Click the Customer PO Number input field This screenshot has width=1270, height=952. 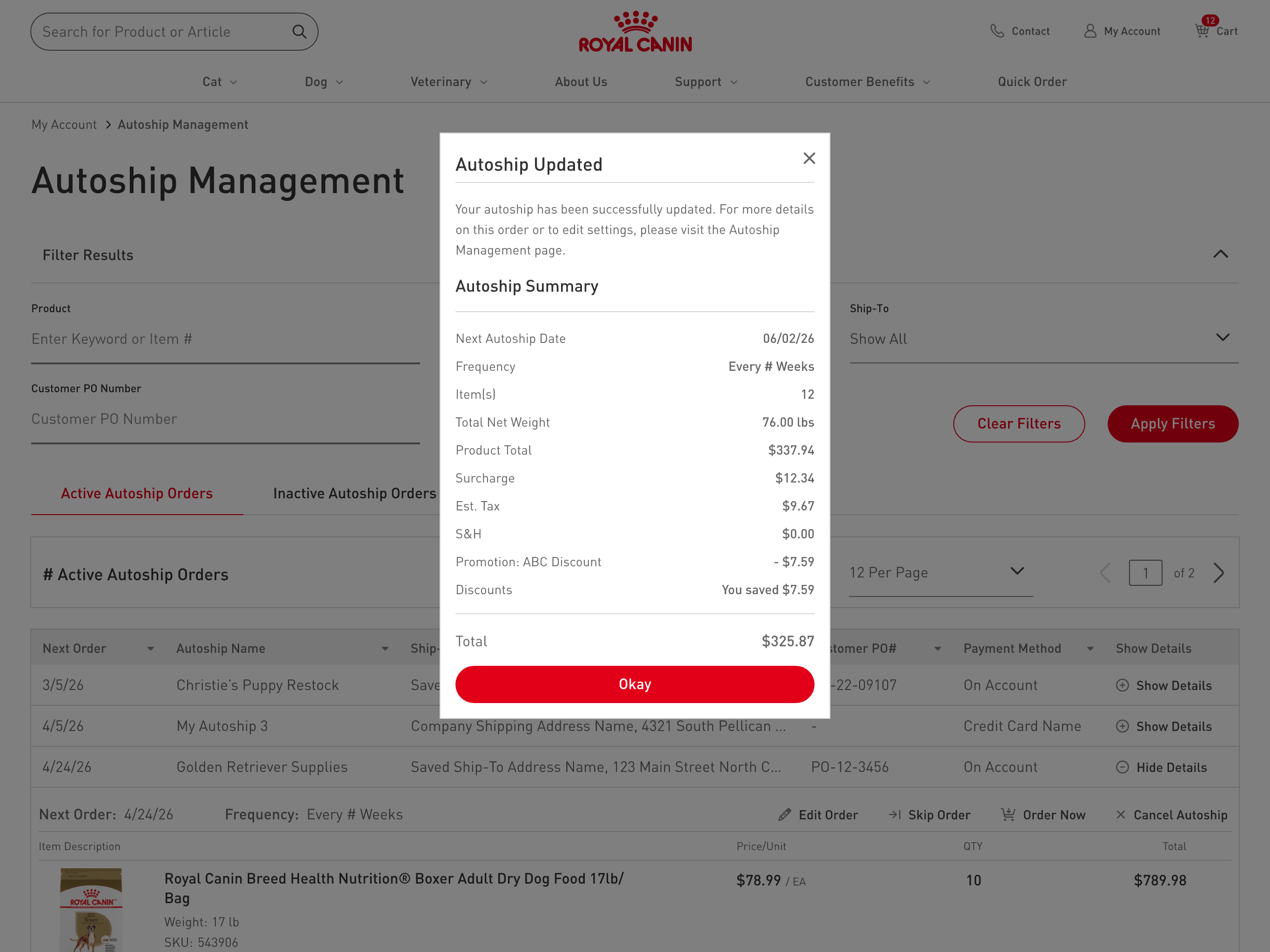tap(225, 419)
